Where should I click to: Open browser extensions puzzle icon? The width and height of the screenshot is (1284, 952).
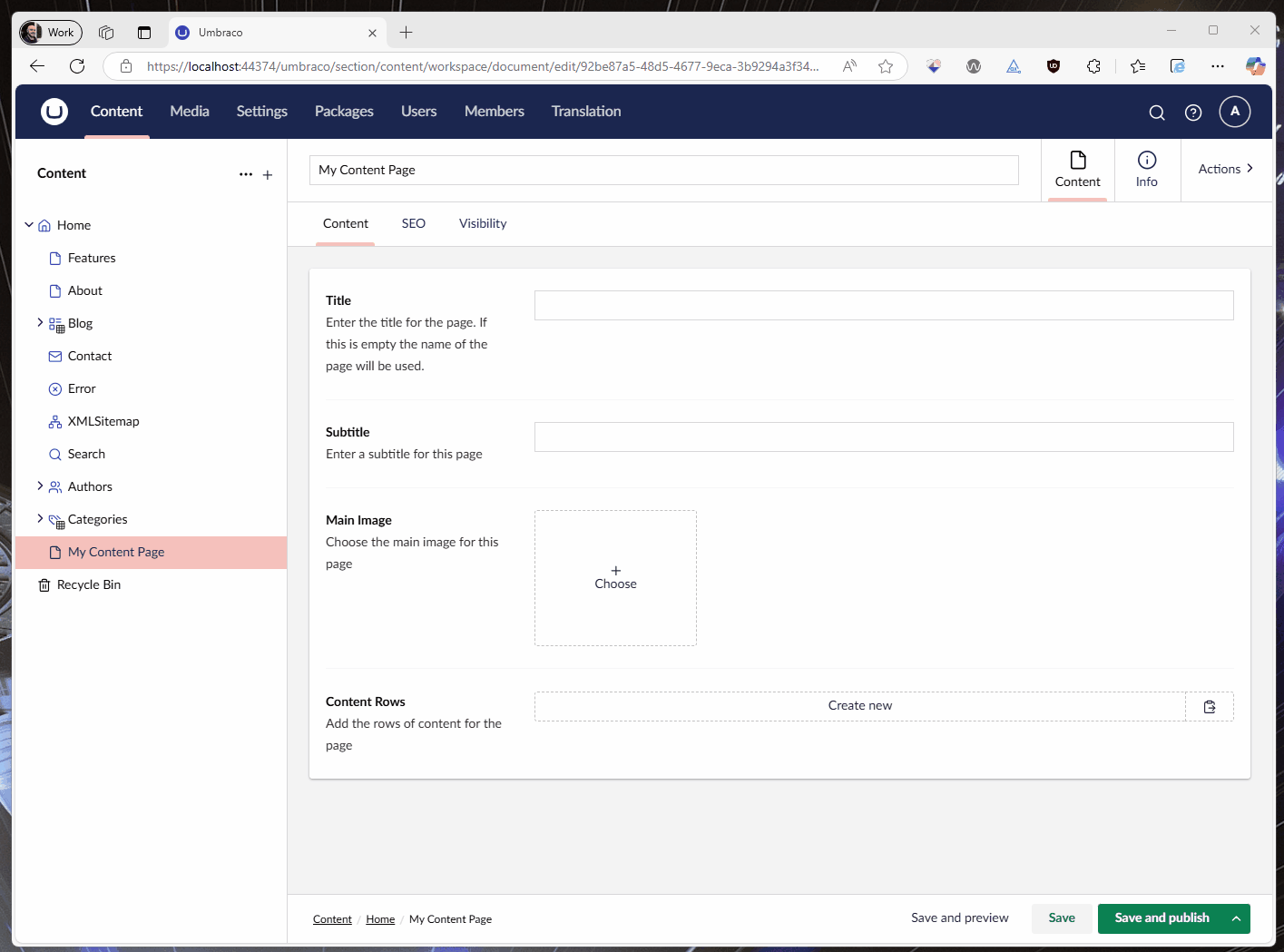pyautogui.click(x=1093, y=65)
